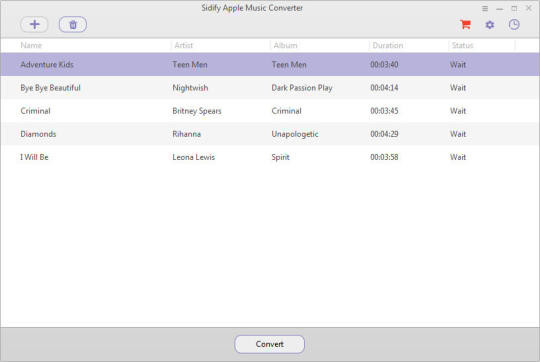The height and width of the screenshot is (362, 540).
Task: Click Teen Men in the Album column
Action: coord(289,64)
